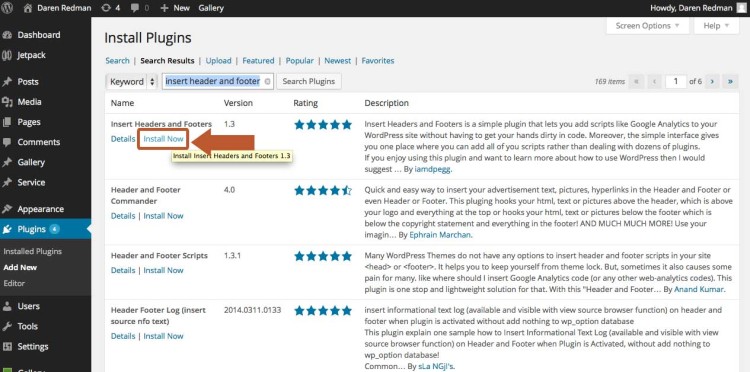Switch to the Popular plugins tab

299,61
